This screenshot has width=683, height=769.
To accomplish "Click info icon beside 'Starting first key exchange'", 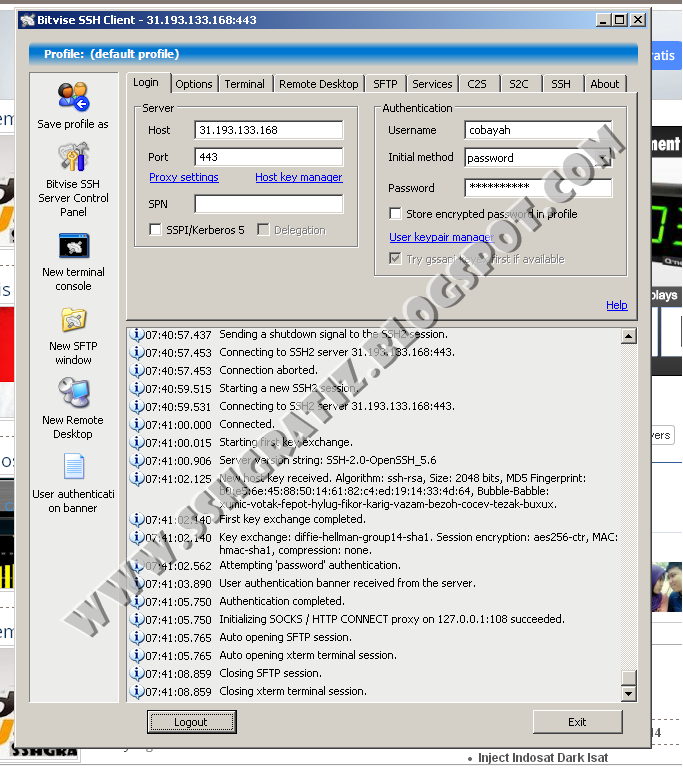I will click(x=137, y=442).
